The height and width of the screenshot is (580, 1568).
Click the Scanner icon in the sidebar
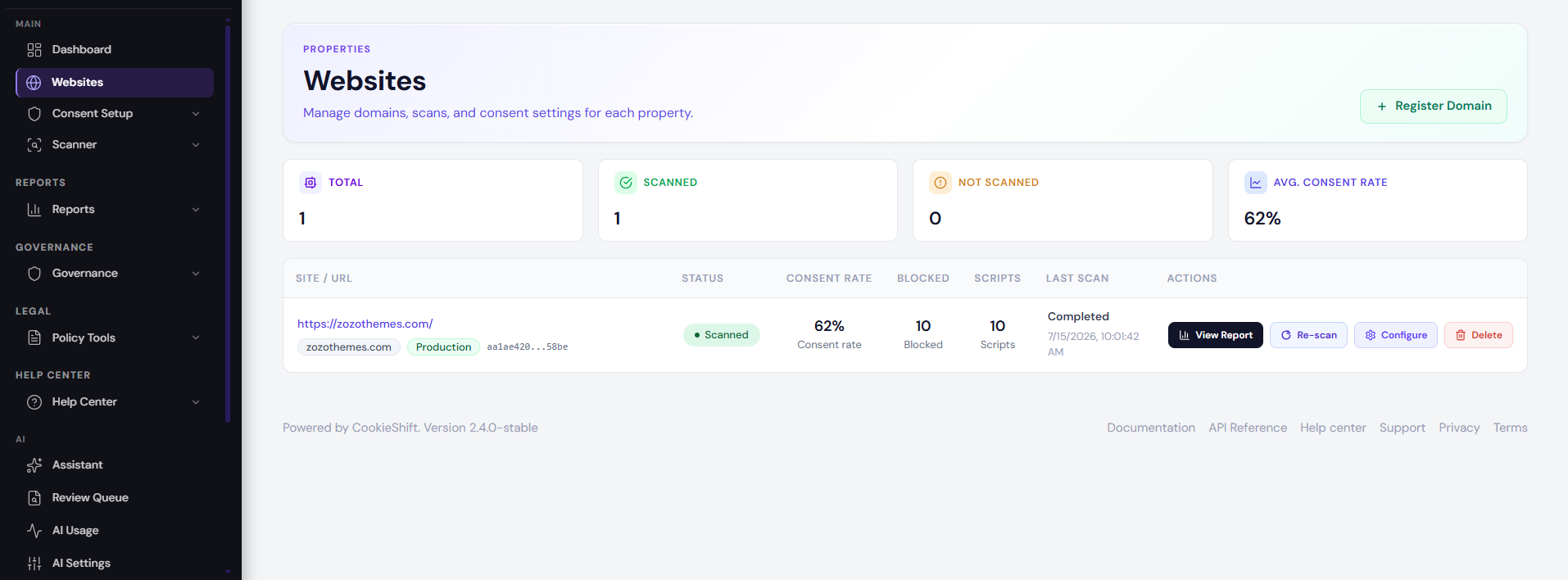coord(34,145)
